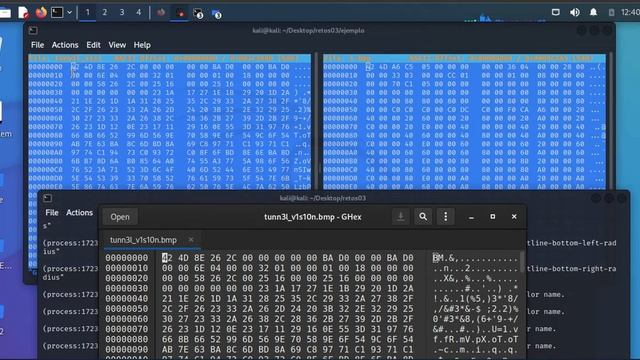Open Edit menu in ejemplo terminal

tap(93, 45)
